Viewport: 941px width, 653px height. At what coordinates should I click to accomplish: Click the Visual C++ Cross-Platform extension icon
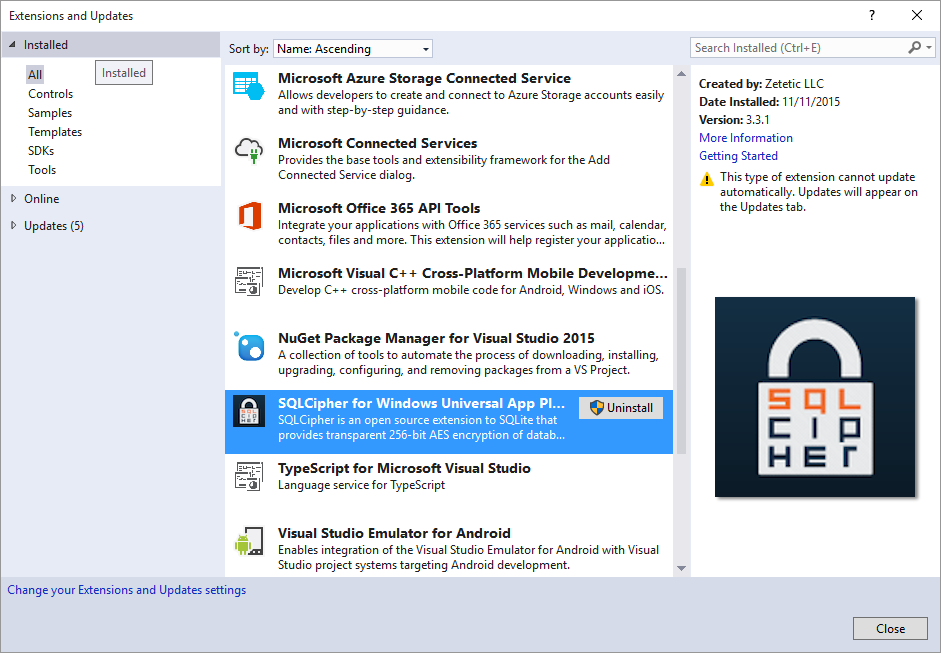point(249,281)
